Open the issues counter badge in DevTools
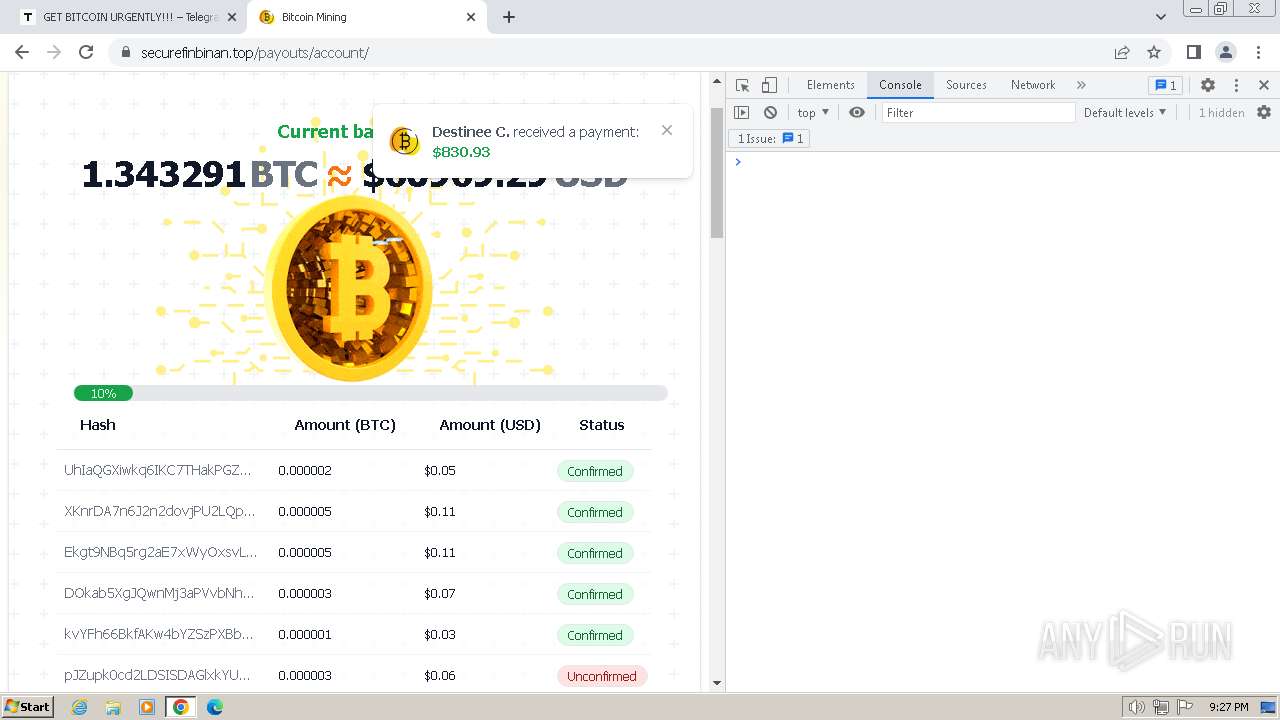 (1165, 85)
